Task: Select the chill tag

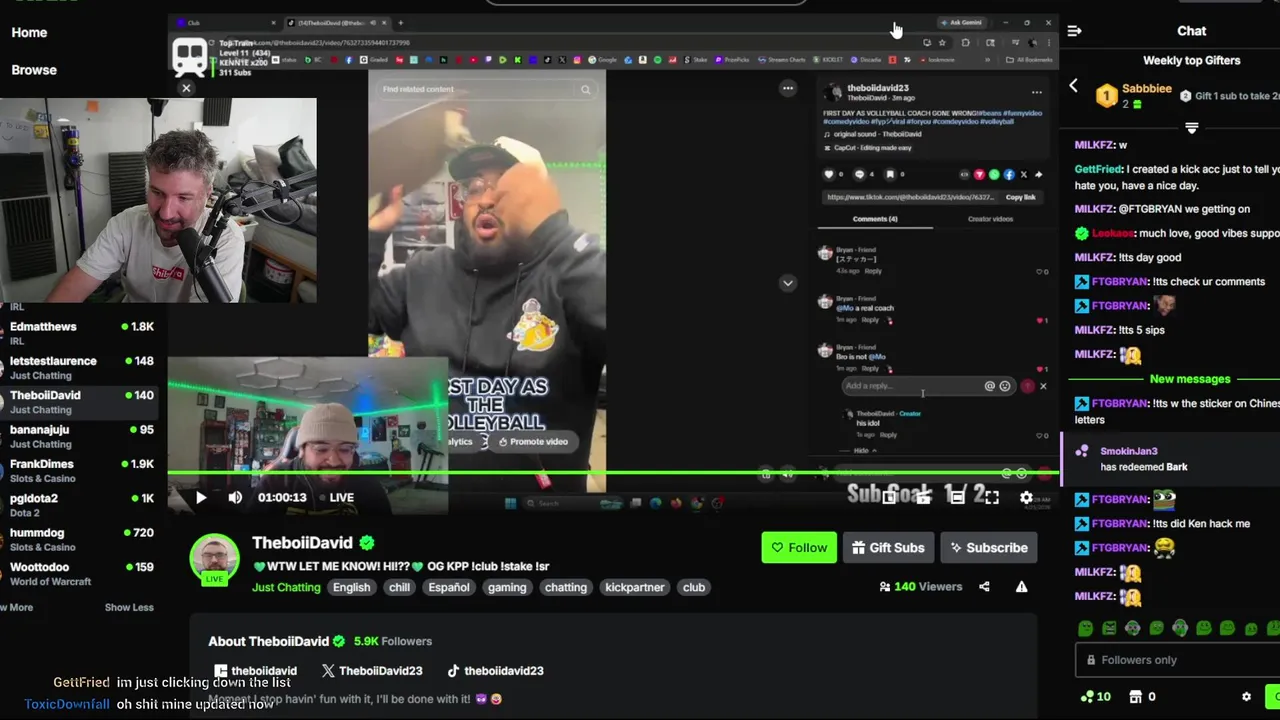Action: tap(399, 587)
